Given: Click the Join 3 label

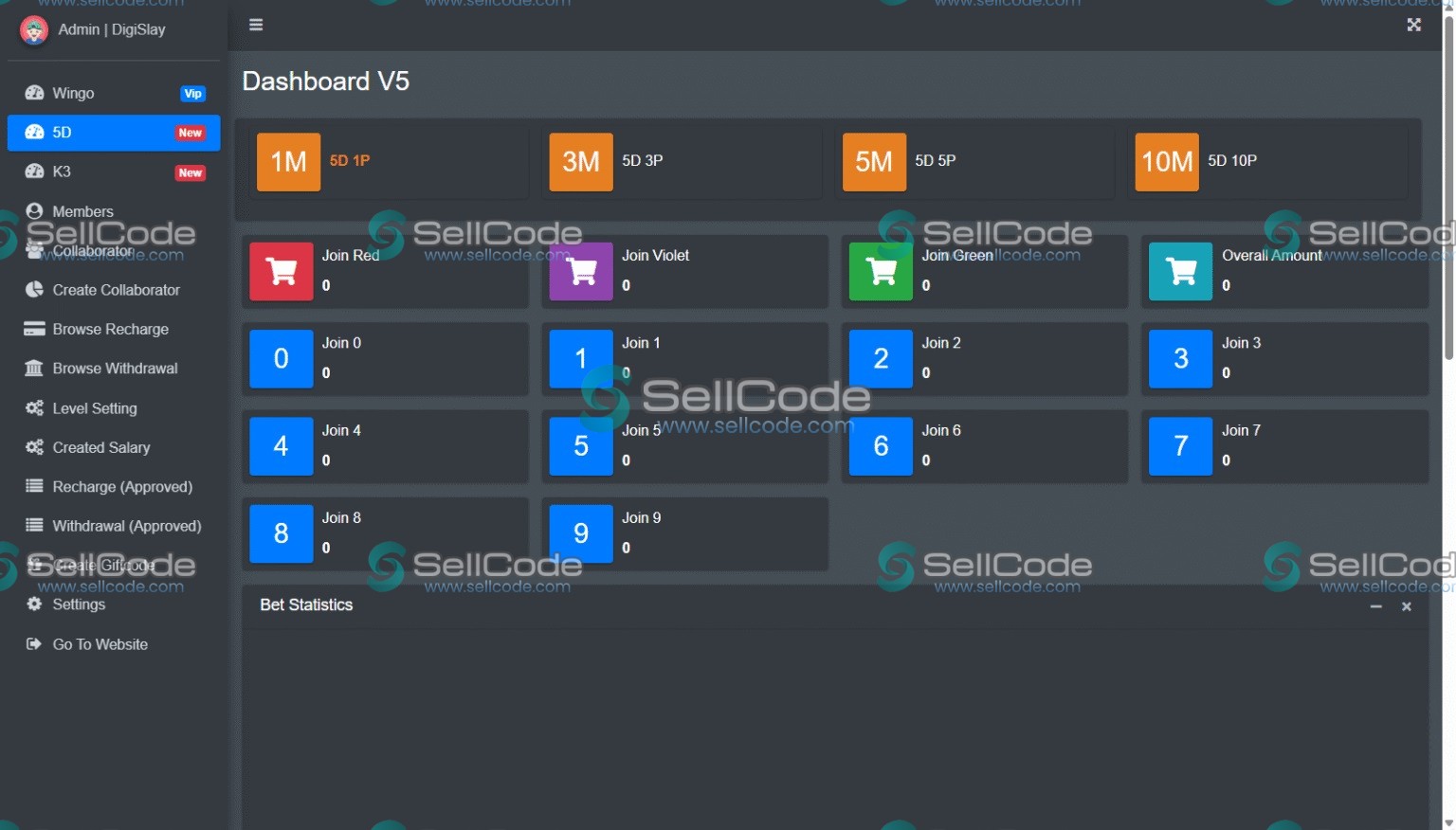Looking at the screenshot, I should coord(1241,343).
